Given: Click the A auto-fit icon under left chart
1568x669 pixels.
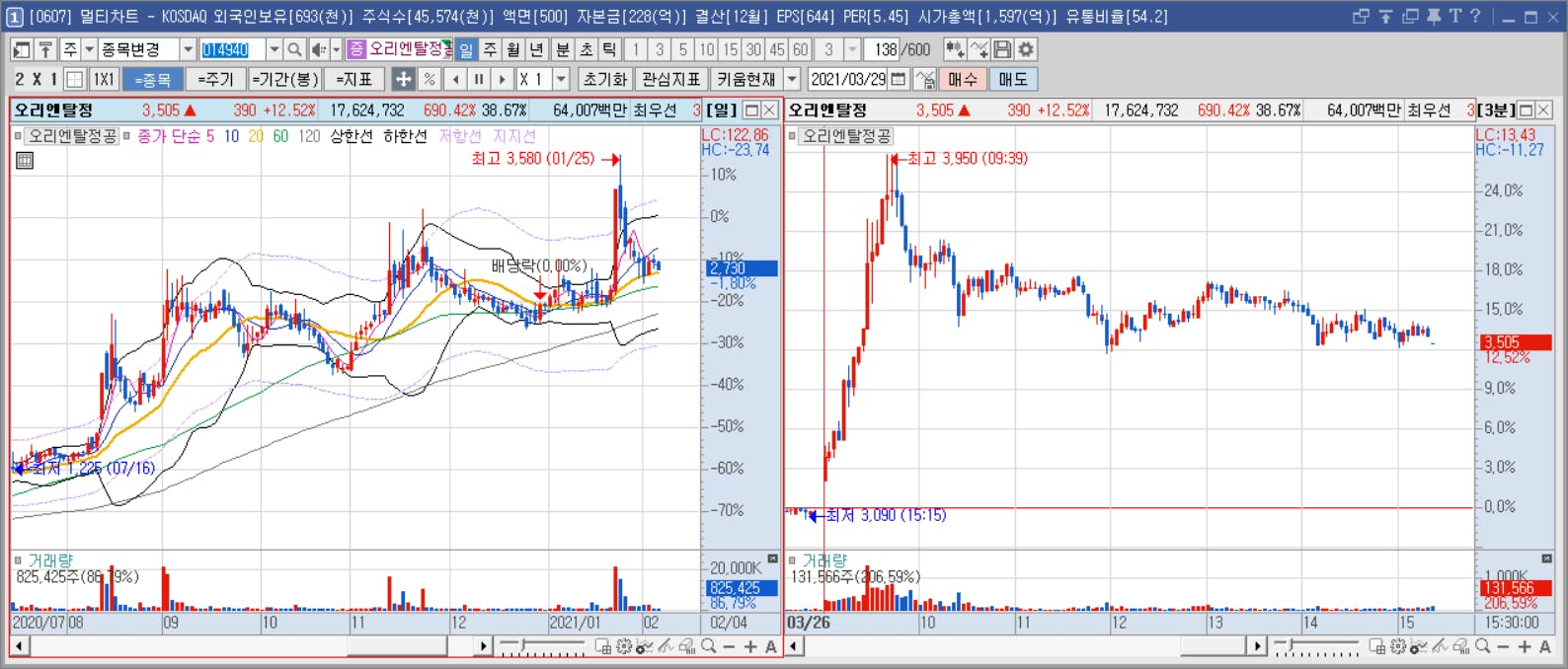Looking at the screenshot, I should click(771, 646).
